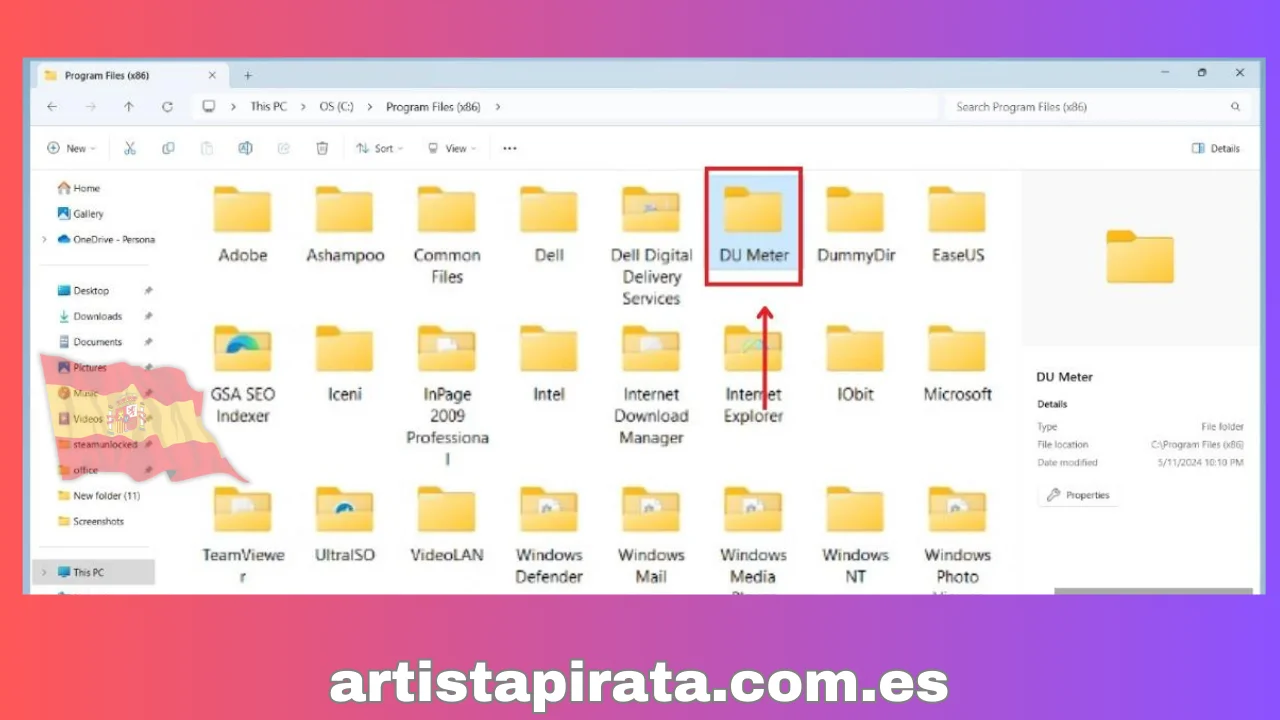Open the View dropdown menu
This screenshot has width=1280, height=720.
(x=452, y=148)
